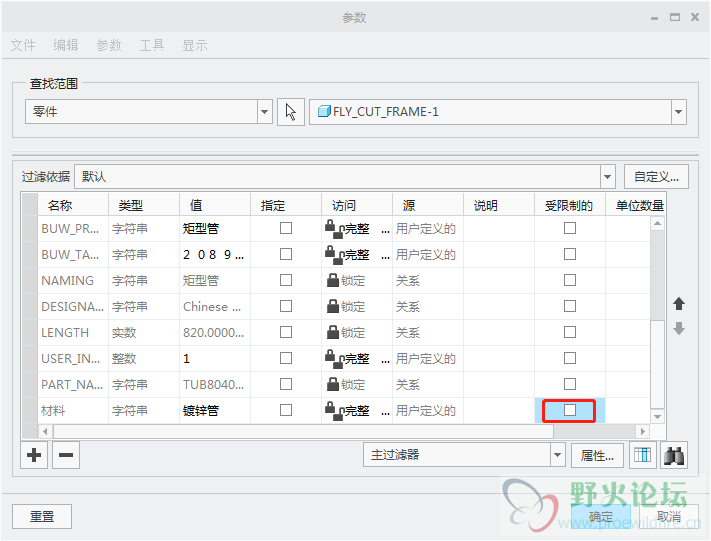Toggle 受限制的 checkbox for BUW_TA... row
711x541 pixels.
coord(570,254)
